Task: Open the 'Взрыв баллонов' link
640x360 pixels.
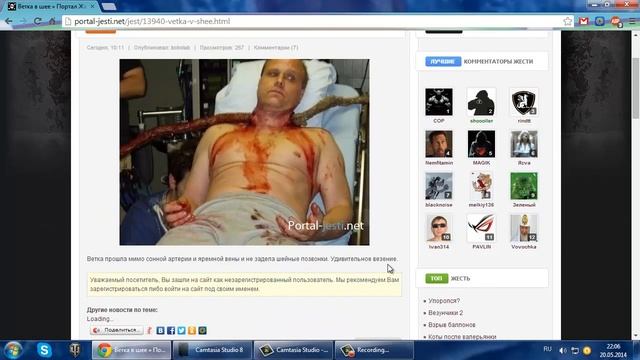Action: pyautogui.click(x=452, y=325)
